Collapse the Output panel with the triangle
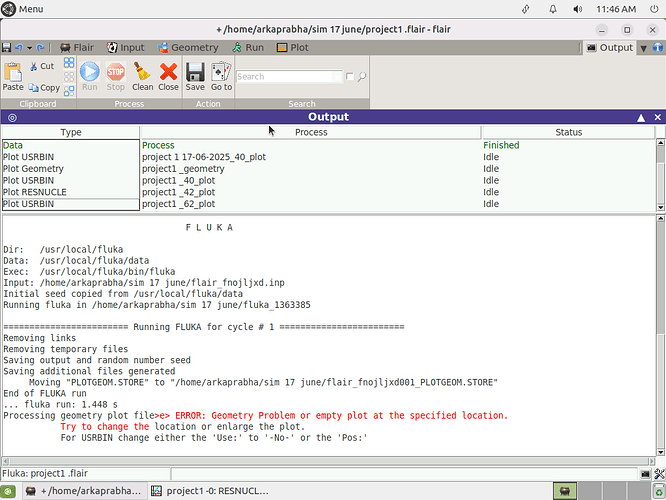This screenshot has height=500, width=666. (641, 117)
